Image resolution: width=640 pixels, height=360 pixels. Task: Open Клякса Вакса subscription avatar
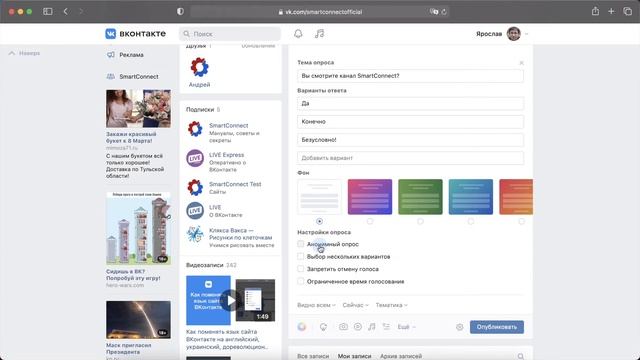pos(195,234)
